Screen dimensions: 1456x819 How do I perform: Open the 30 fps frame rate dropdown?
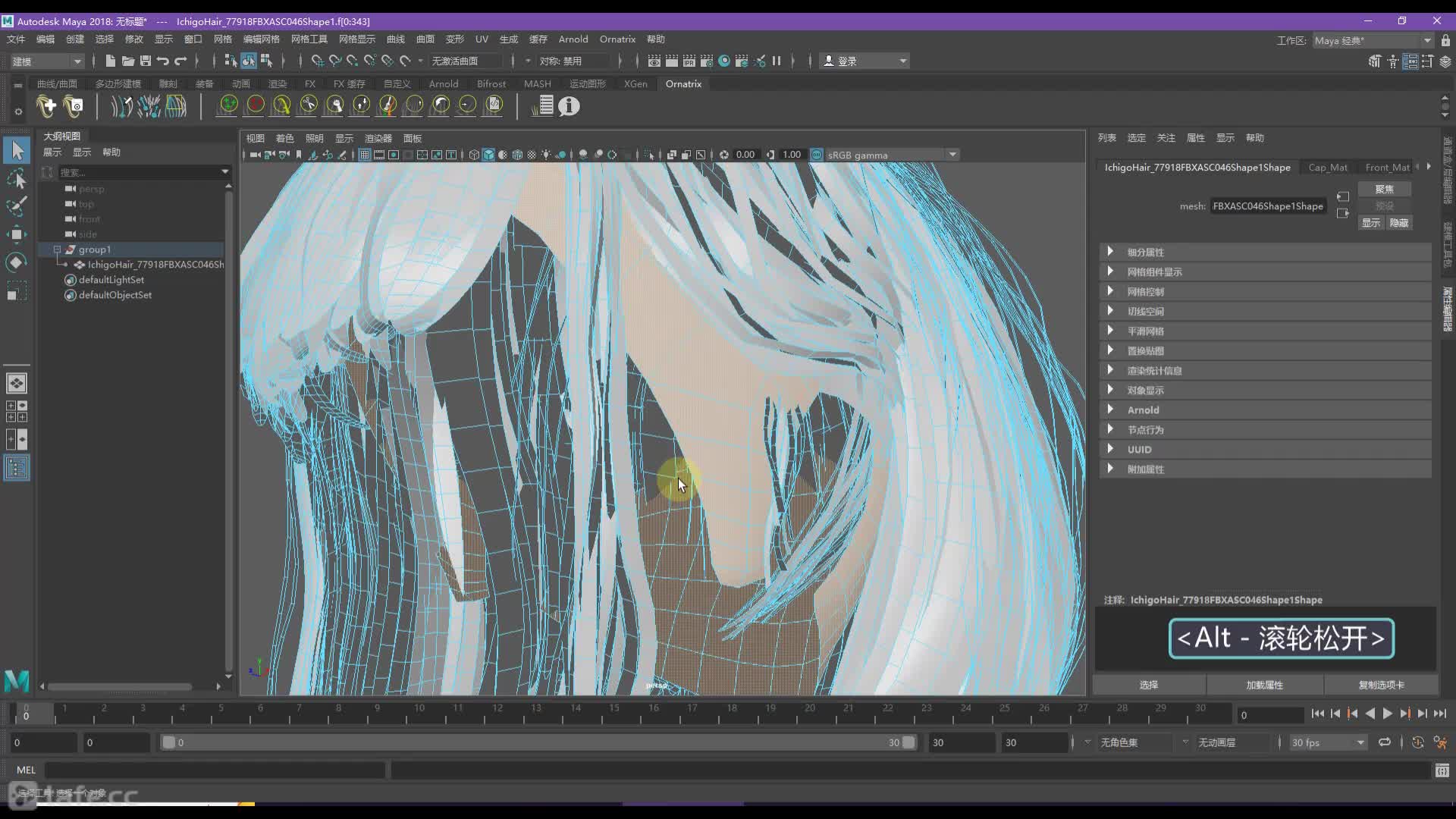tap(1328, 742)
